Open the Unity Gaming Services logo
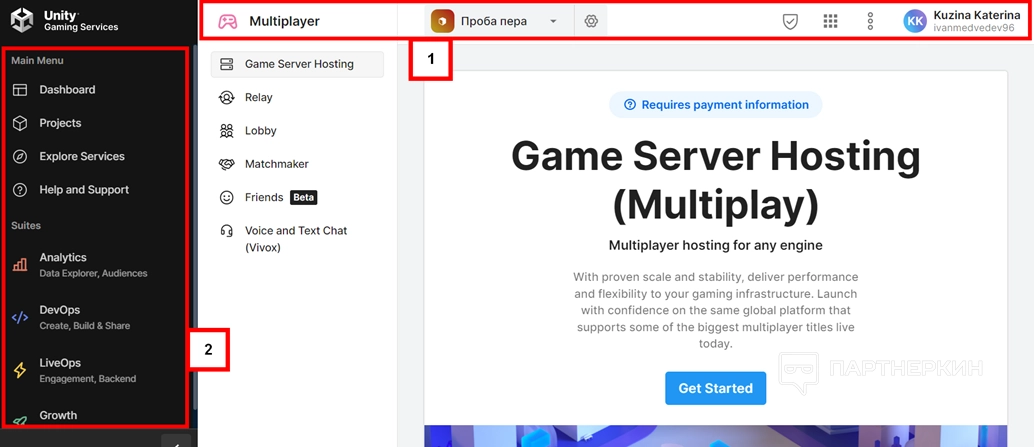The width and height of the screenshot is (1034, 447). click(x=65, y=20)
